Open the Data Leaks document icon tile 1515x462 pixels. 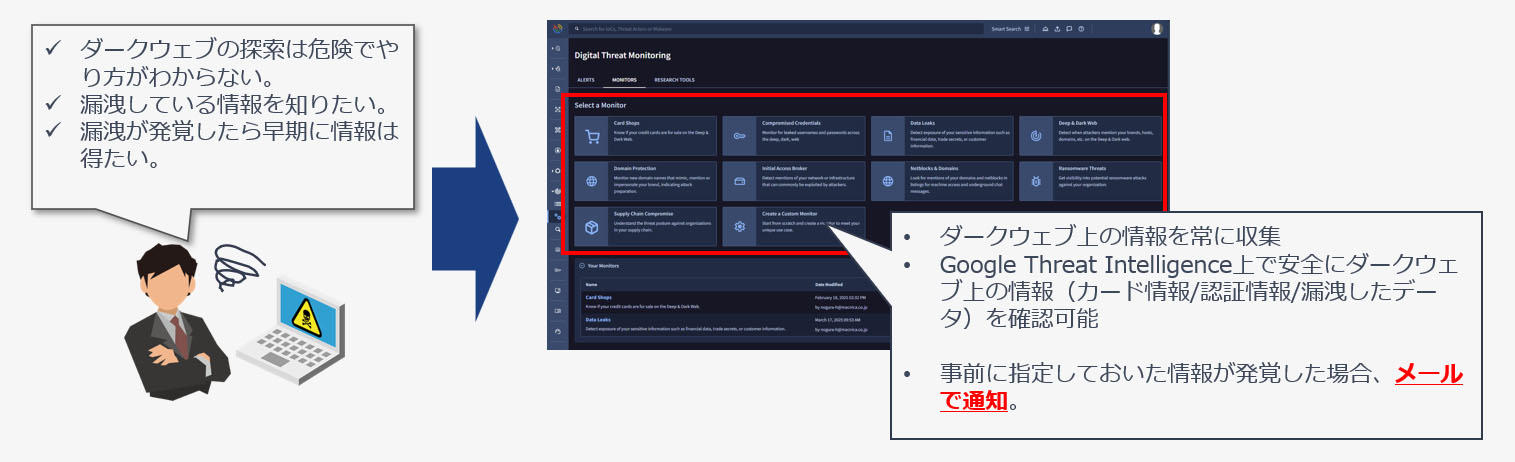(888, 136)
